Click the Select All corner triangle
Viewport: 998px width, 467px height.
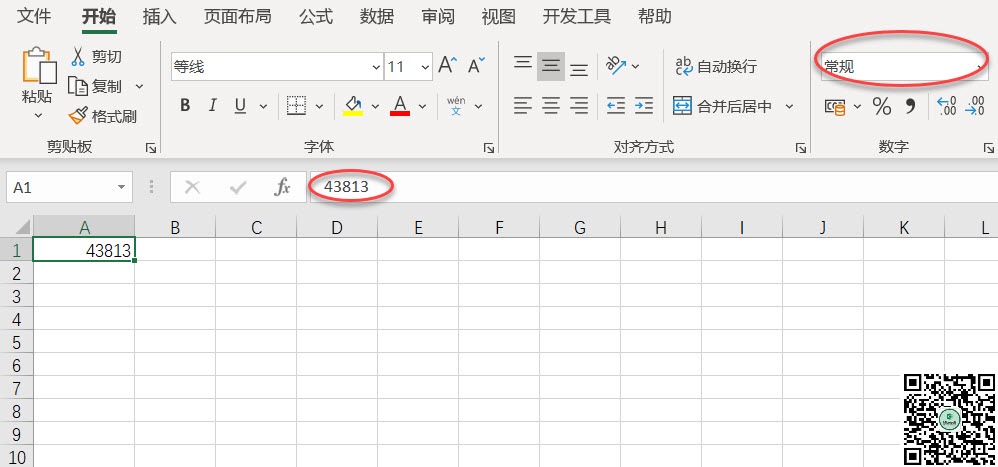tap(22, 227)
